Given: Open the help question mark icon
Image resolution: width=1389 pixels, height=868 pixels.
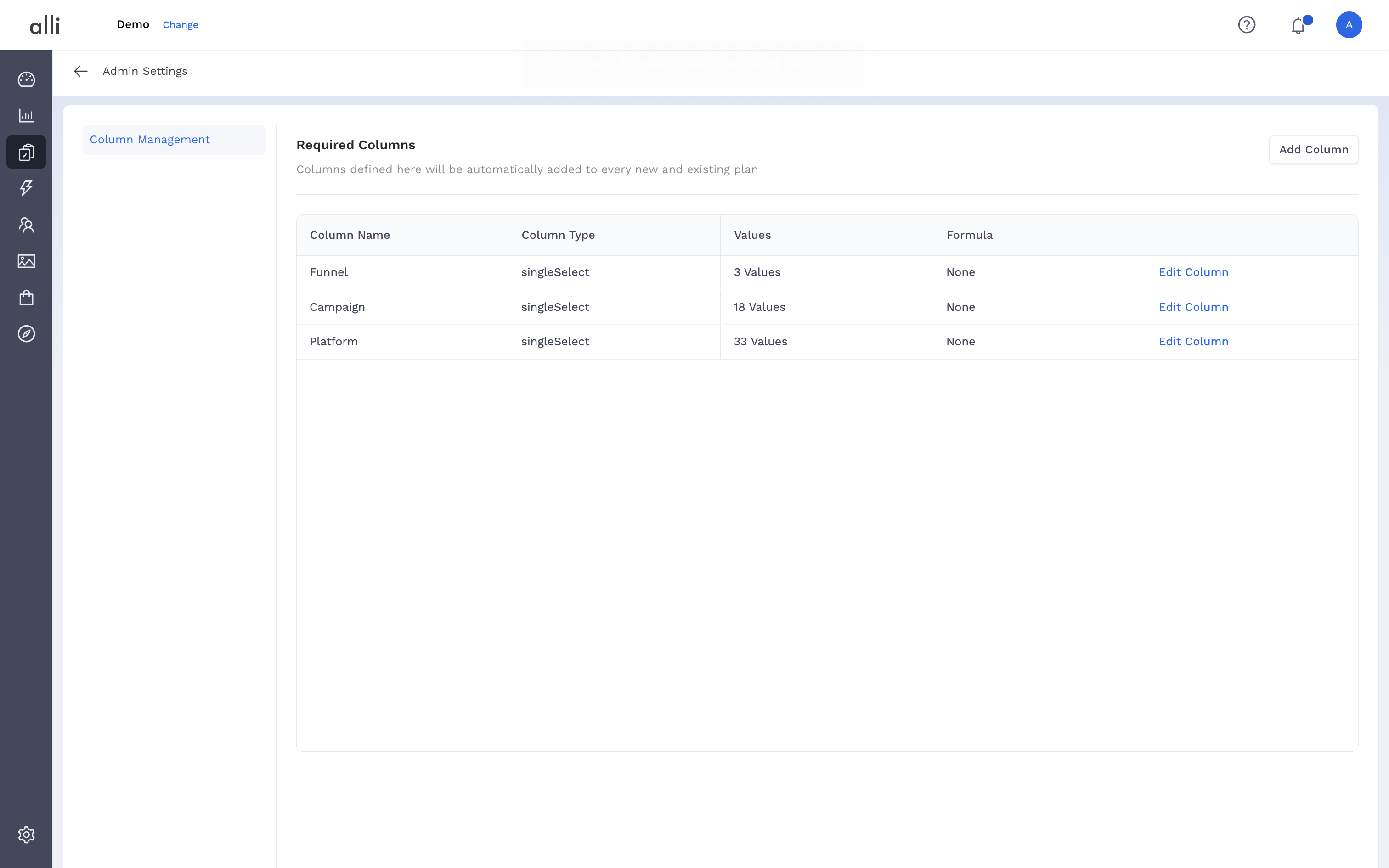Looking at the screenshot, I should pyautogui.click(x=1246, y=25).
